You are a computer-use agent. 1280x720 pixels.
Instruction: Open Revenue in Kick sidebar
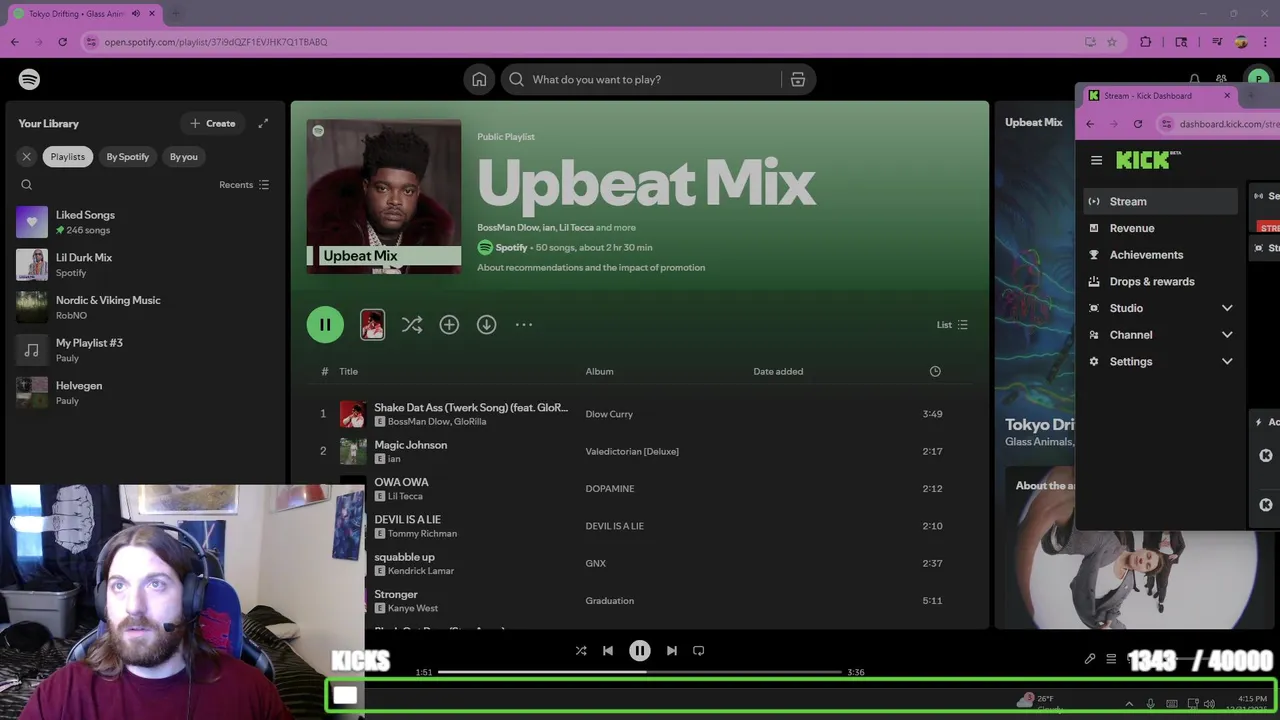click(1161, 228)
